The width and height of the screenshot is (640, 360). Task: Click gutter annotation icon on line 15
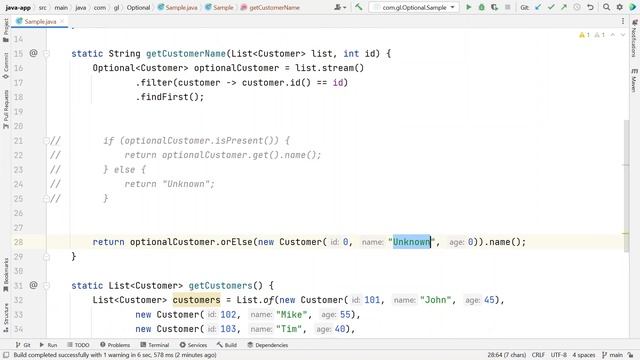click(33, 53)
